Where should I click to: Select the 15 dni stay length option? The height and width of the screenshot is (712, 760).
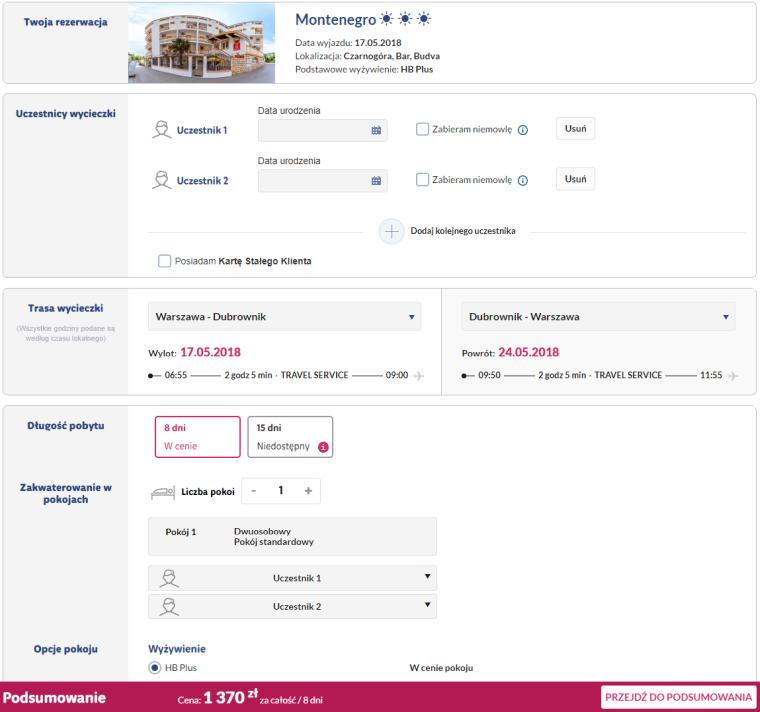tap(290, 437)
